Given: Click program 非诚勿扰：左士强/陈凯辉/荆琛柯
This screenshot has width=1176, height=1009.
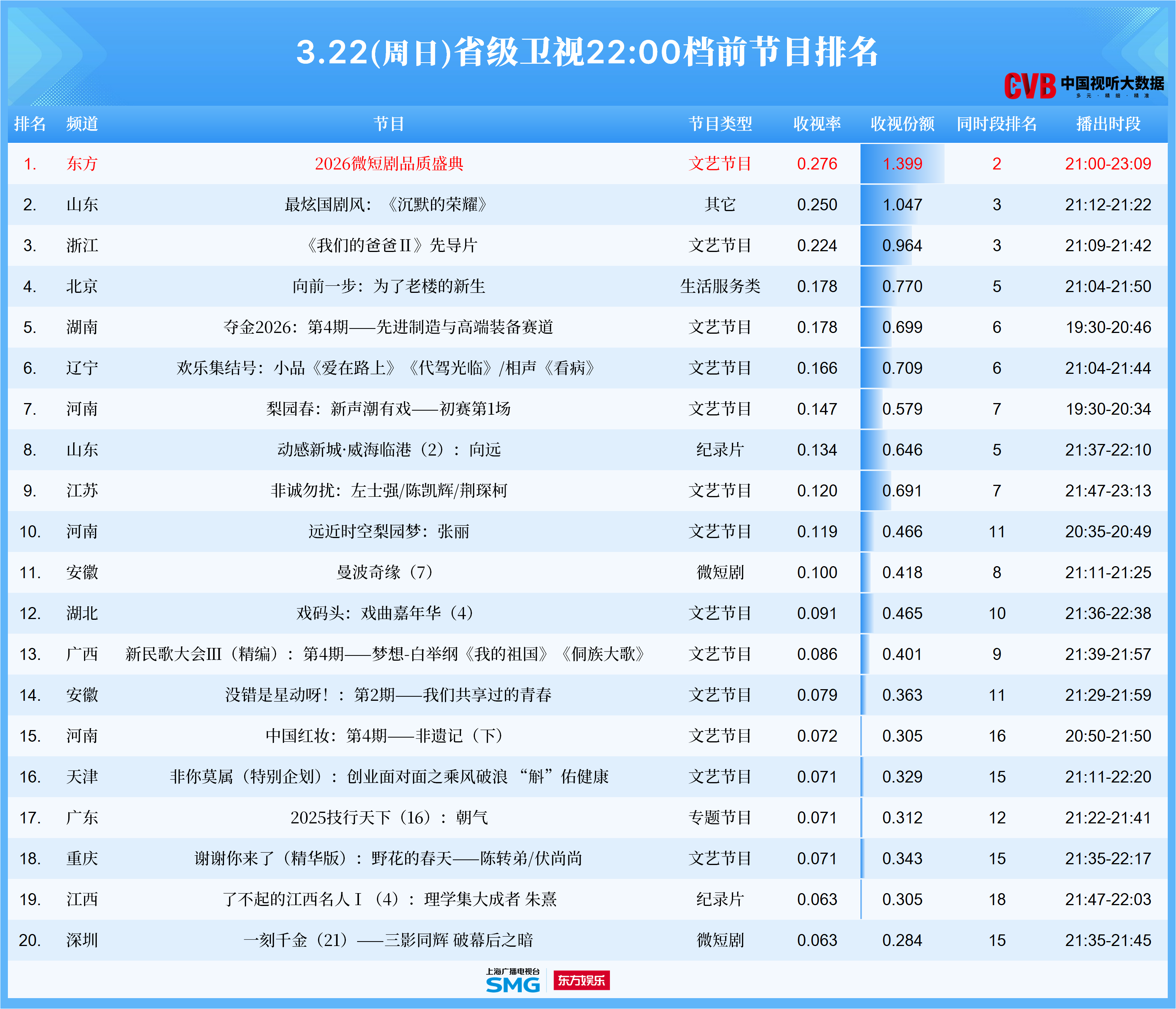Looking at the screenshot, I should tap(389, 490).
